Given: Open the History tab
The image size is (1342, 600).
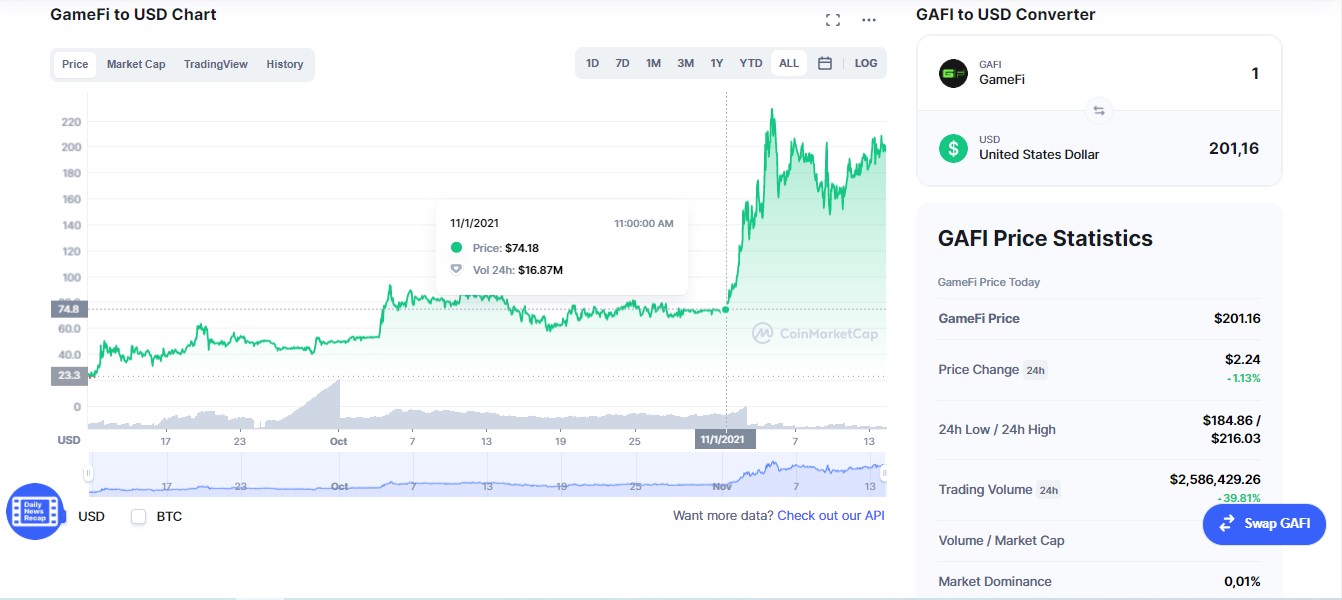Looking at the screenshot, I should (285, 64).
